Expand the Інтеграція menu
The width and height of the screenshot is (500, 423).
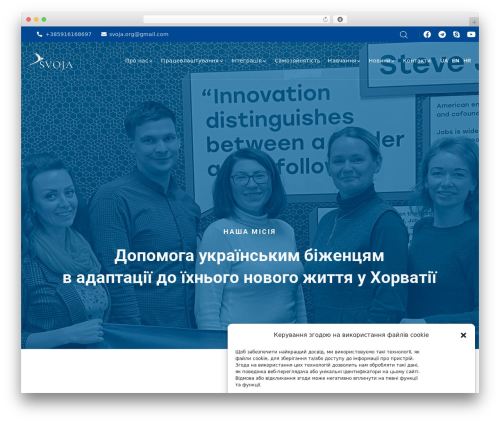pos(249,61)
